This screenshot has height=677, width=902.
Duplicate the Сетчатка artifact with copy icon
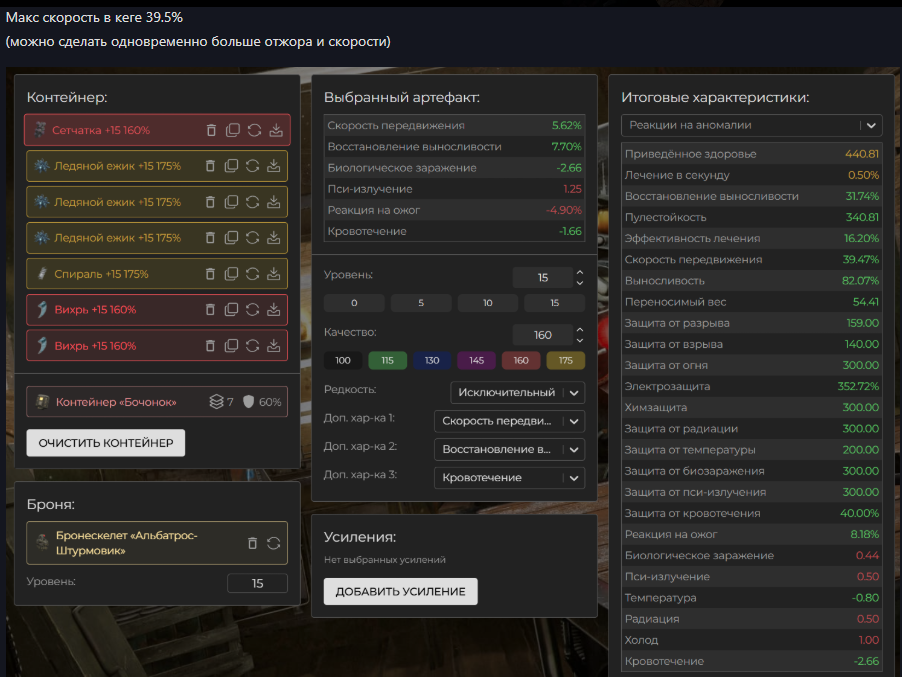232,130
